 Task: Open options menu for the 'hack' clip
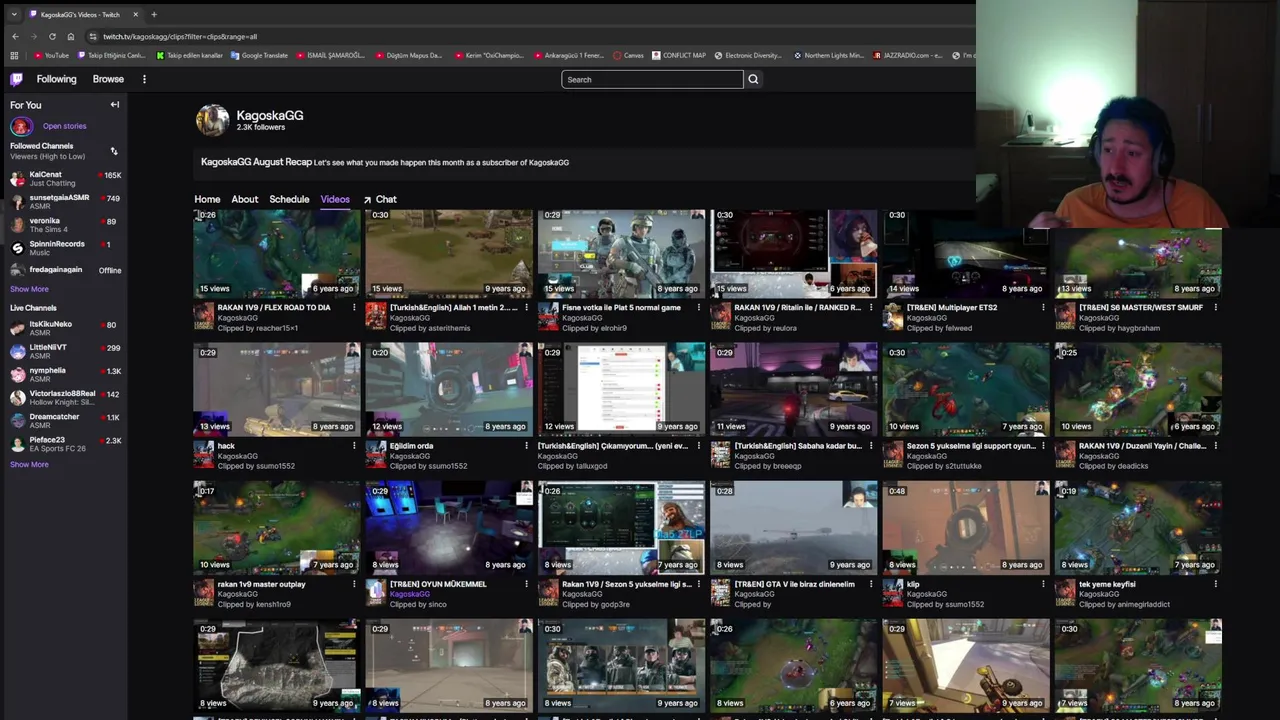[x=354, y=445]
